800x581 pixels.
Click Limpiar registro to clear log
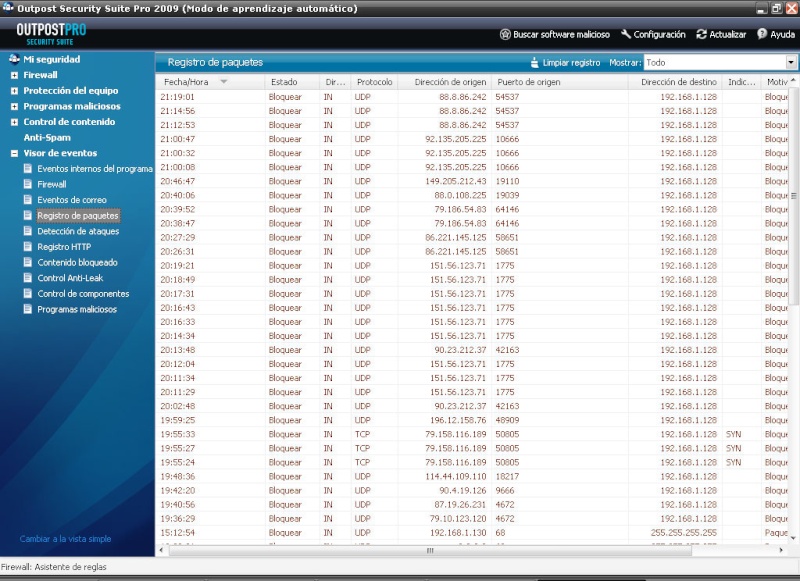(x=571, y=62)
